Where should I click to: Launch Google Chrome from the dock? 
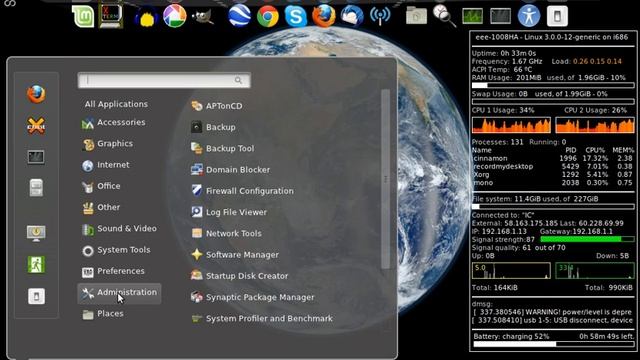pos(268,17)
